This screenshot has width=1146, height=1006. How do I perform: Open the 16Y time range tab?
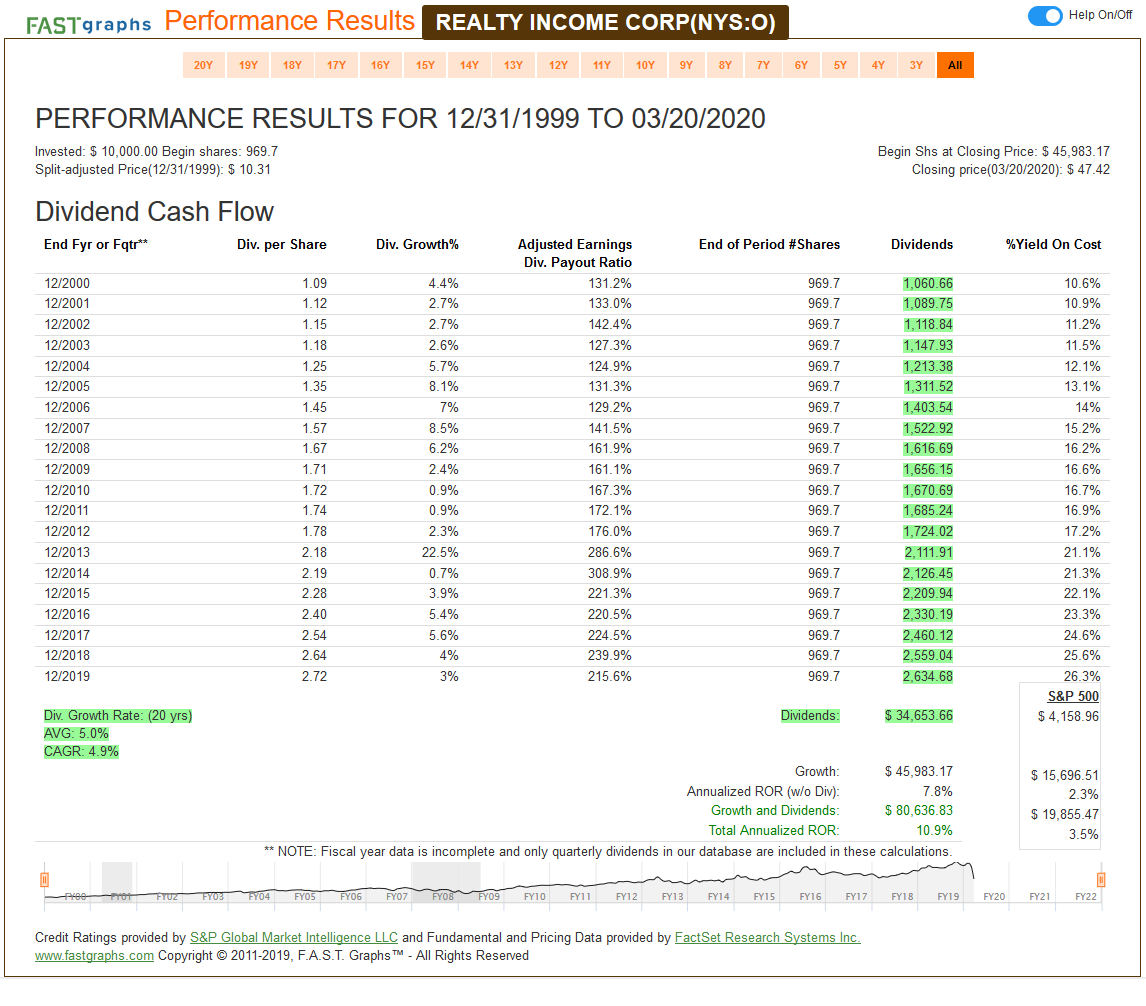click(x=380, y=65)
